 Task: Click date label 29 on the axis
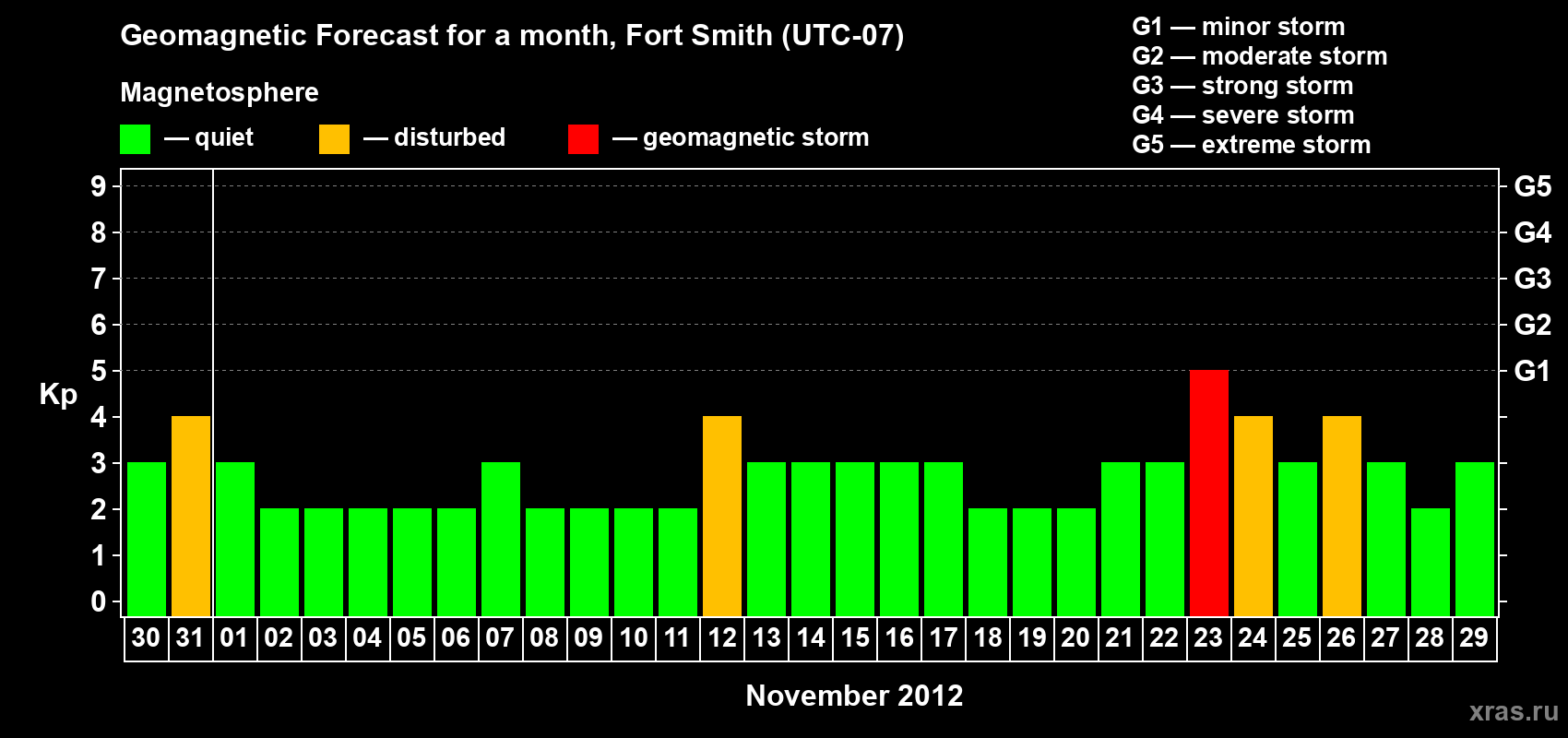pos(1474,638)
